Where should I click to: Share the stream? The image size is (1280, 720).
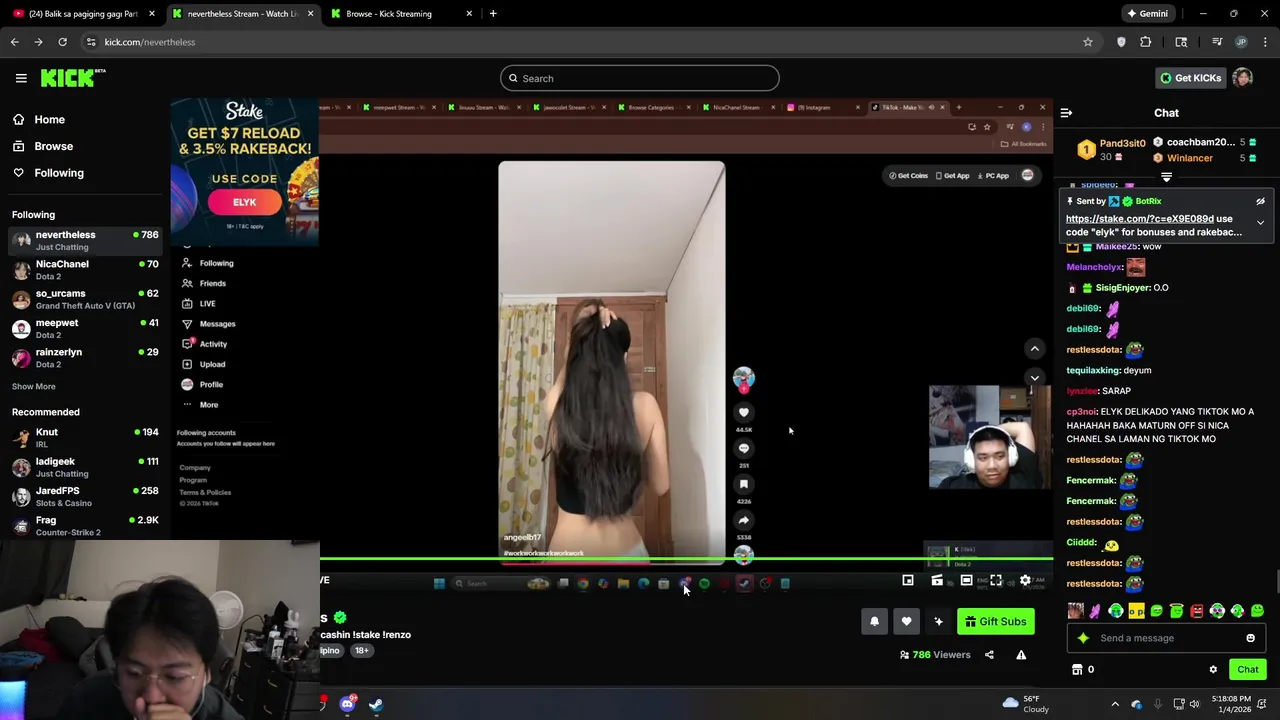989,655
